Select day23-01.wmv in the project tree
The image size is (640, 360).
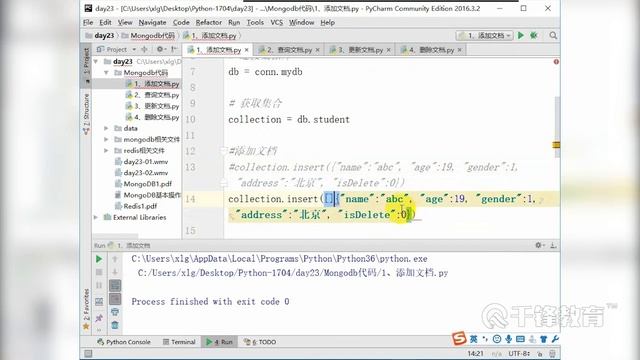pos(141,162)
